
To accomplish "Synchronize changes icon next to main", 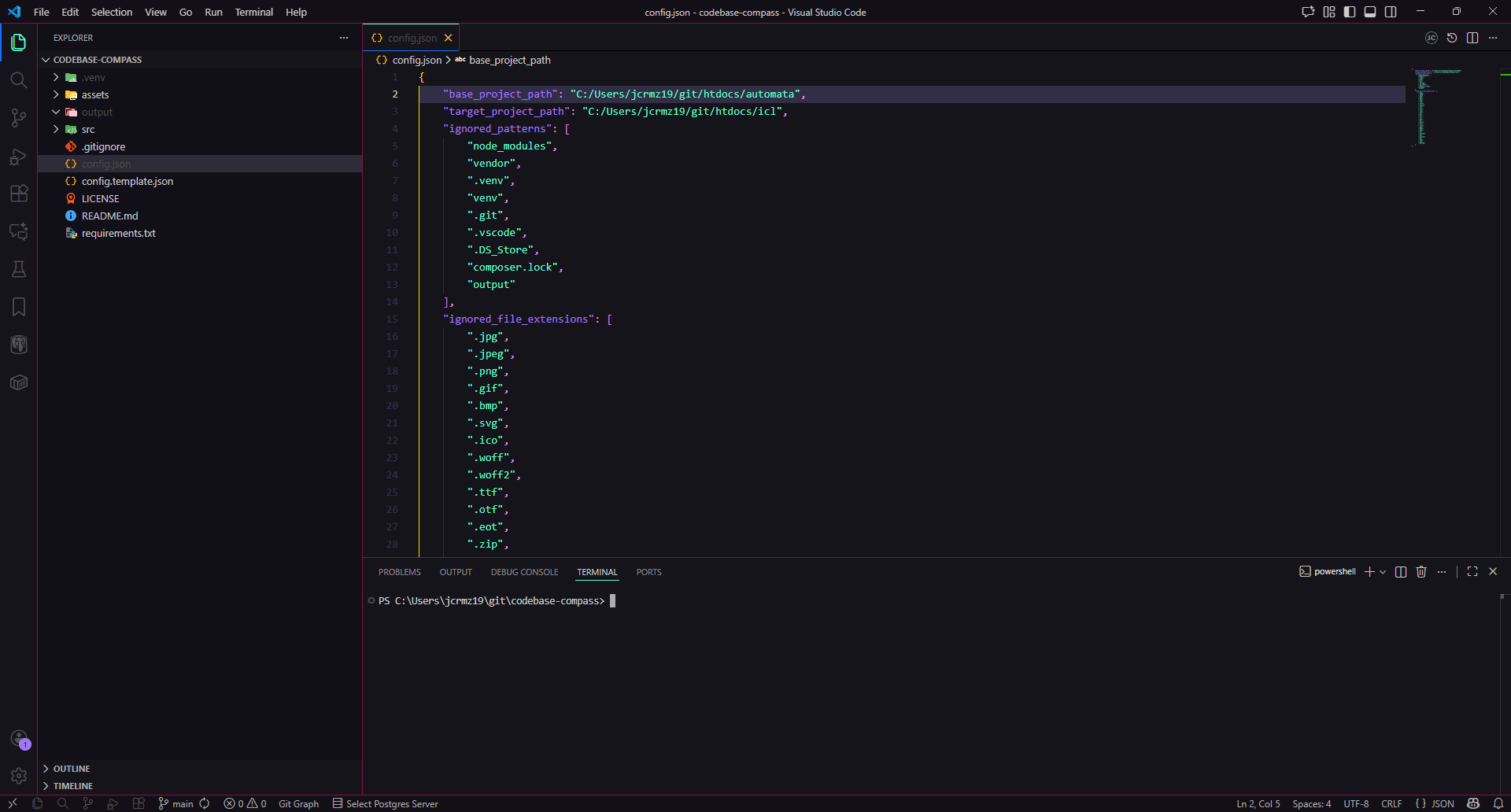I will point(205,803).
